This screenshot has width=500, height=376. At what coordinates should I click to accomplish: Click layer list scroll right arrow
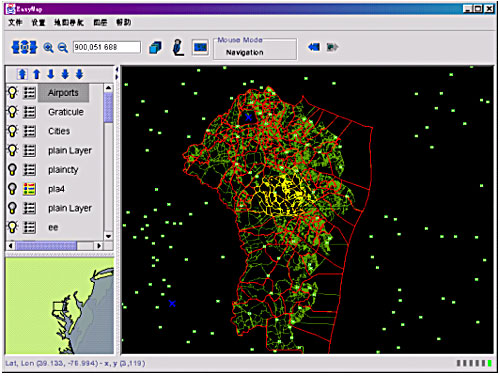pos(99,246)
